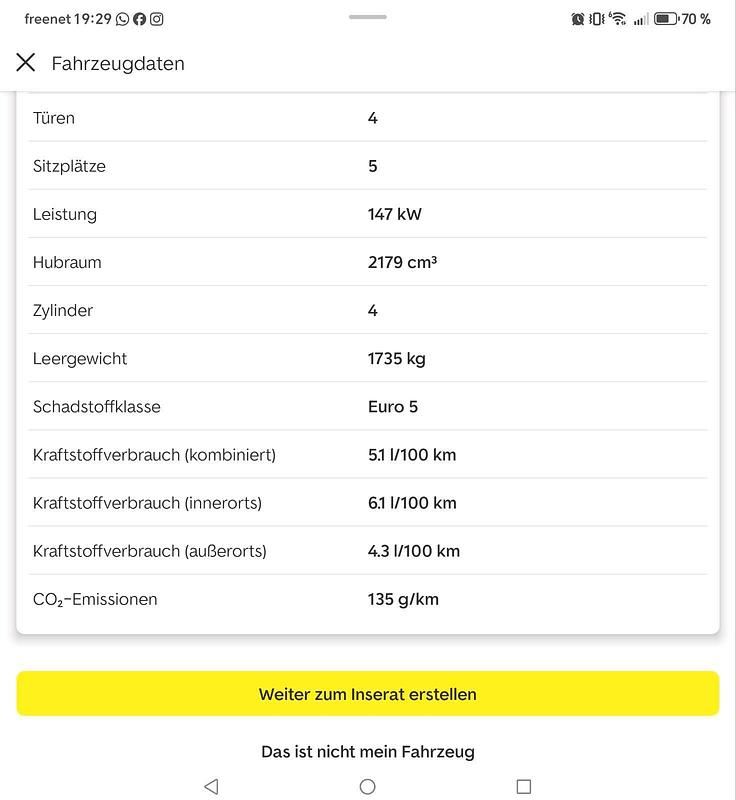Tap the Wi-Fi status icon
736x800 pixels.
coord(618,19)
